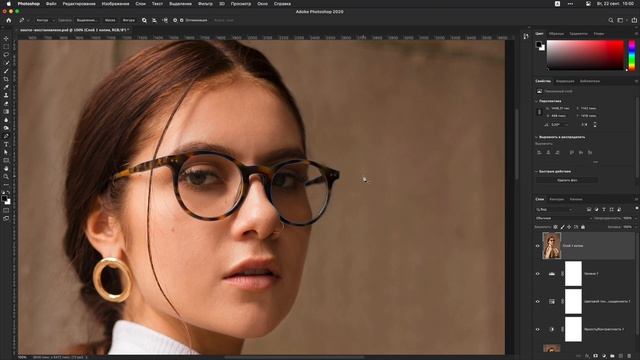Viewport: 640px width, 360px height.
Task: Collapse the Быстрые действия section
Action: [536, 171]
